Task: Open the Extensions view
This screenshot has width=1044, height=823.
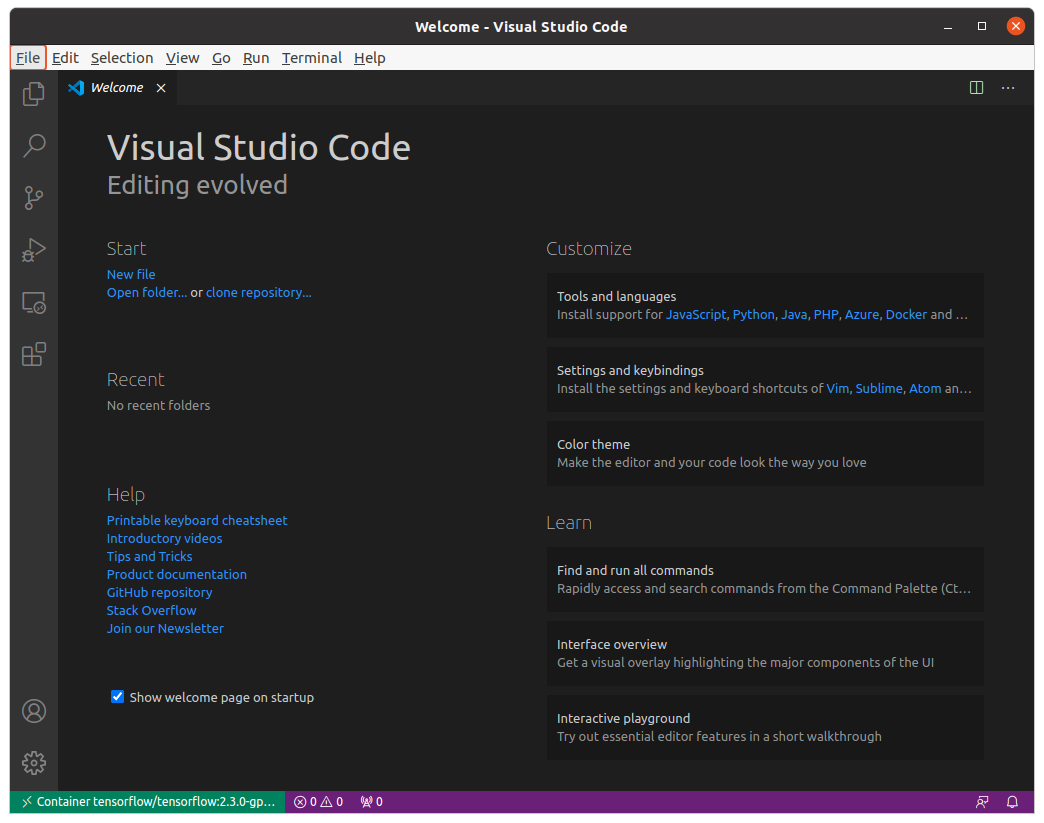Action: click(34, 354)
